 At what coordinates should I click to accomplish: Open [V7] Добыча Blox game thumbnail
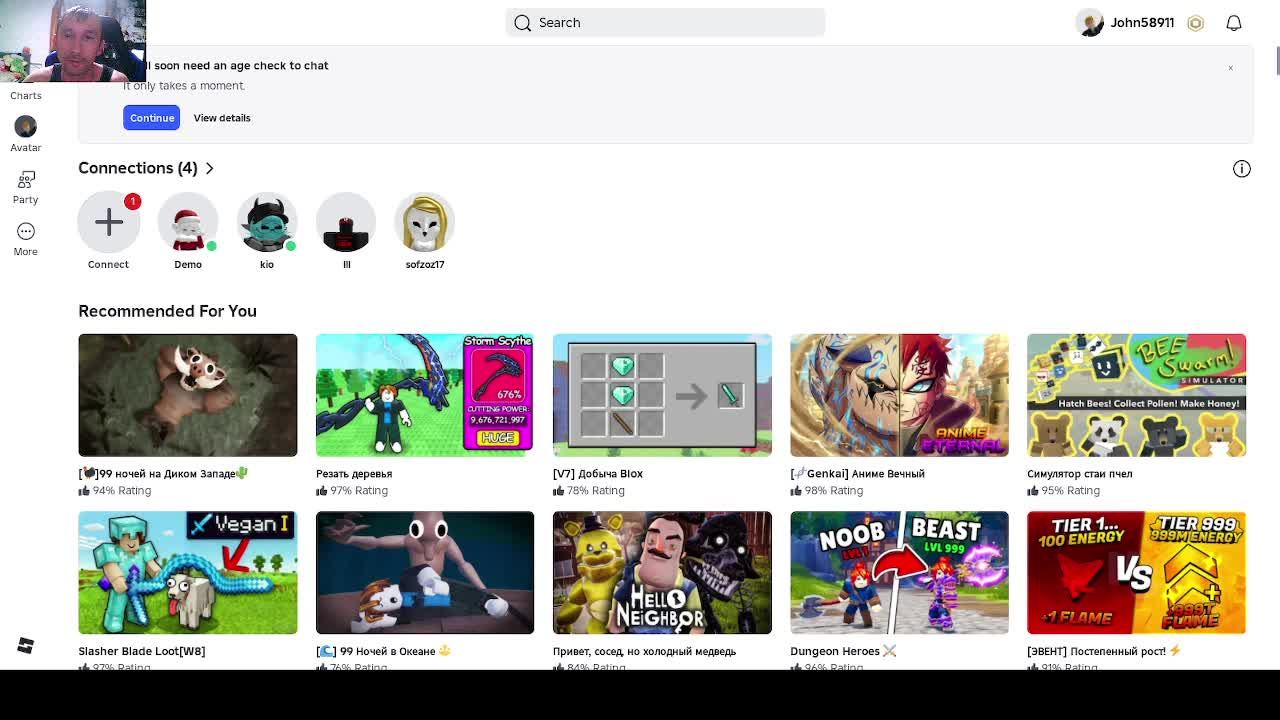662,395
